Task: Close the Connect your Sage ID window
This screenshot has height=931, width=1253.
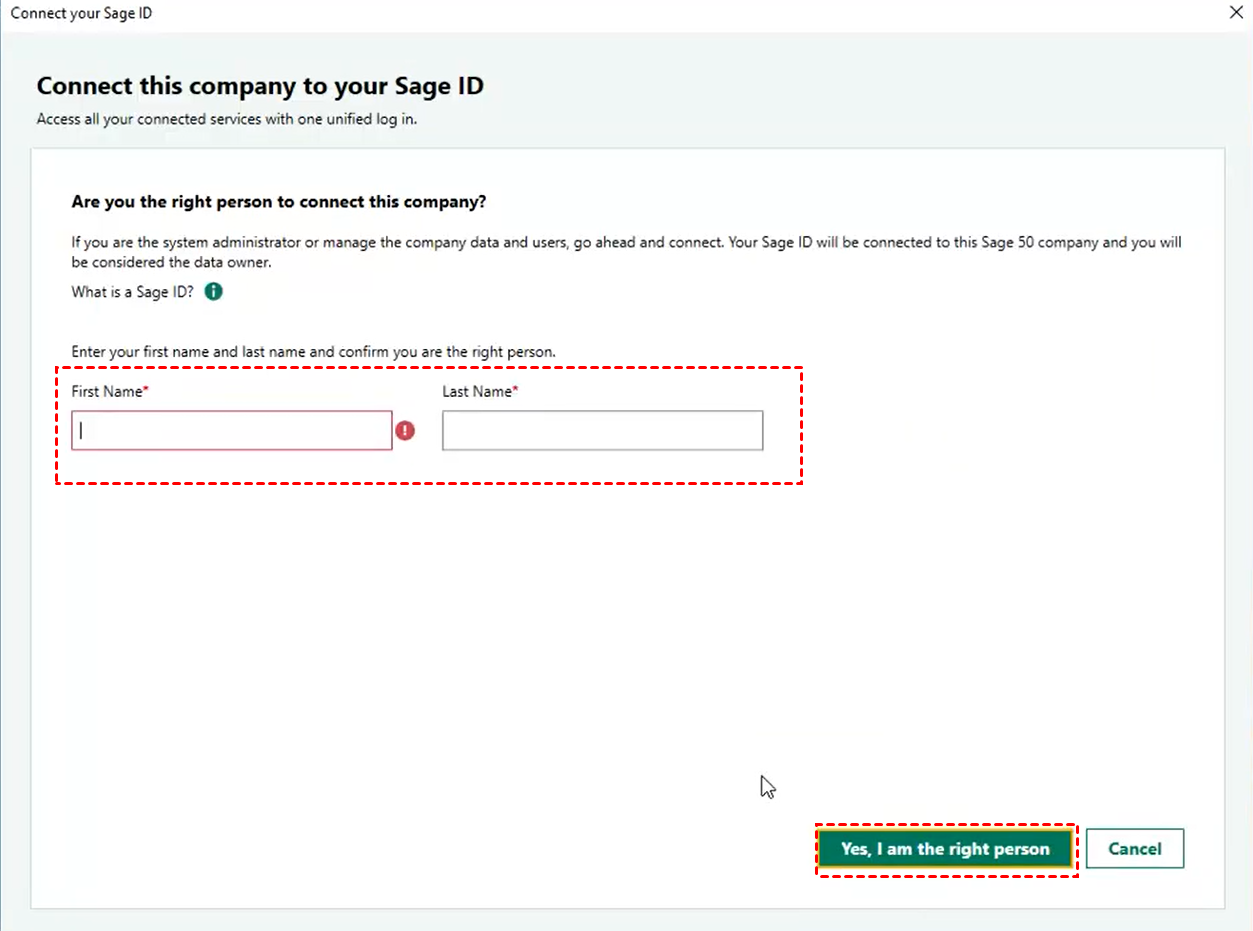Action: 1235,14
